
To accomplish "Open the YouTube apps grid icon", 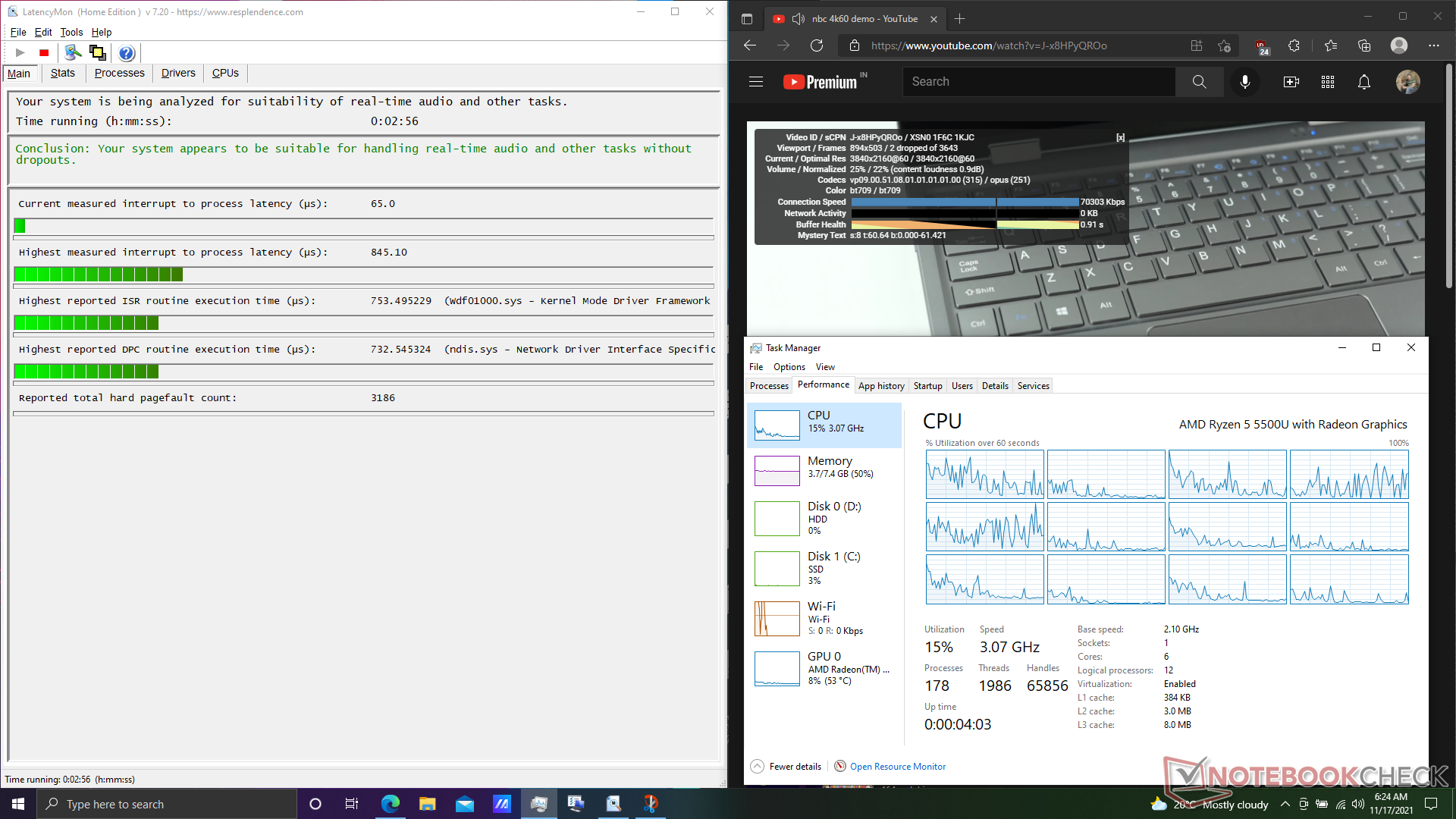I will click(x=1327, y=82).
